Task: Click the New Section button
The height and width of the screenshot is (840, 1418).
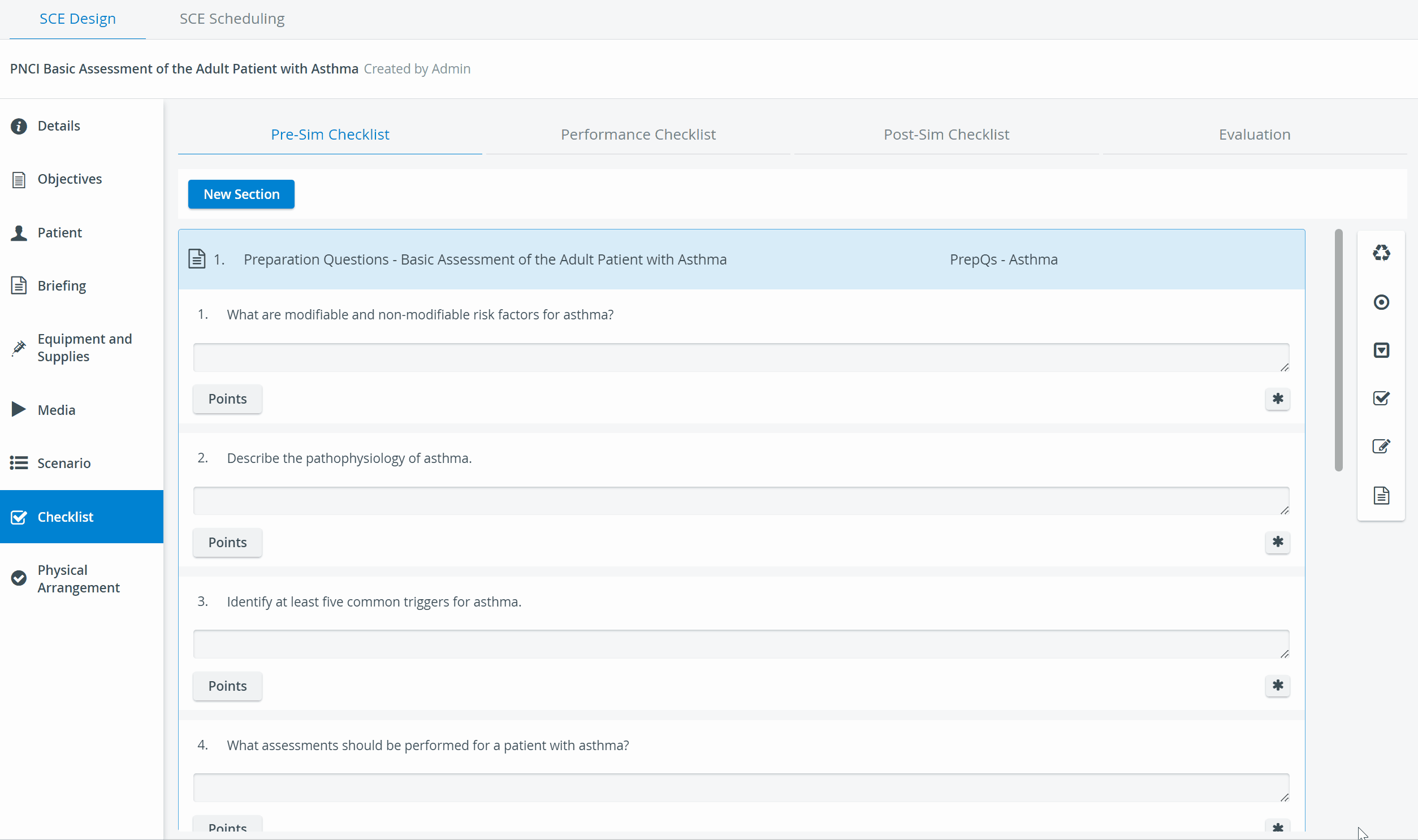Action: (x=241, y=194)
